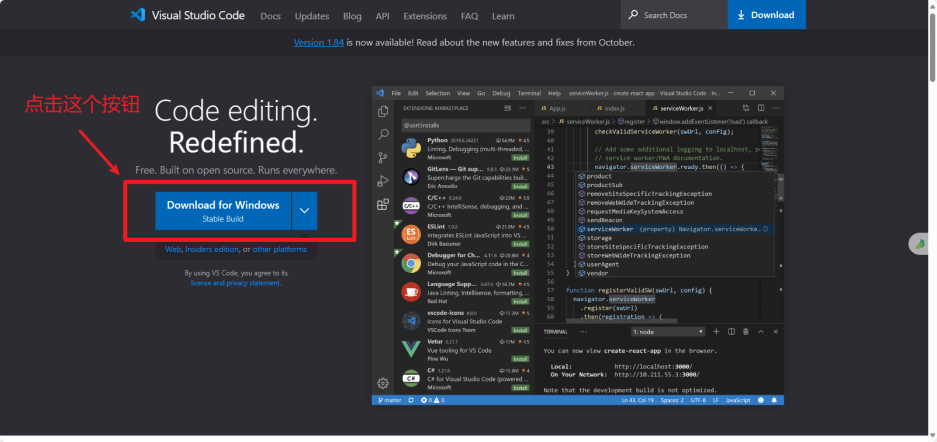Open the other platforms link
The height and width of the screenshot is (442, 937).
point(280,249)
